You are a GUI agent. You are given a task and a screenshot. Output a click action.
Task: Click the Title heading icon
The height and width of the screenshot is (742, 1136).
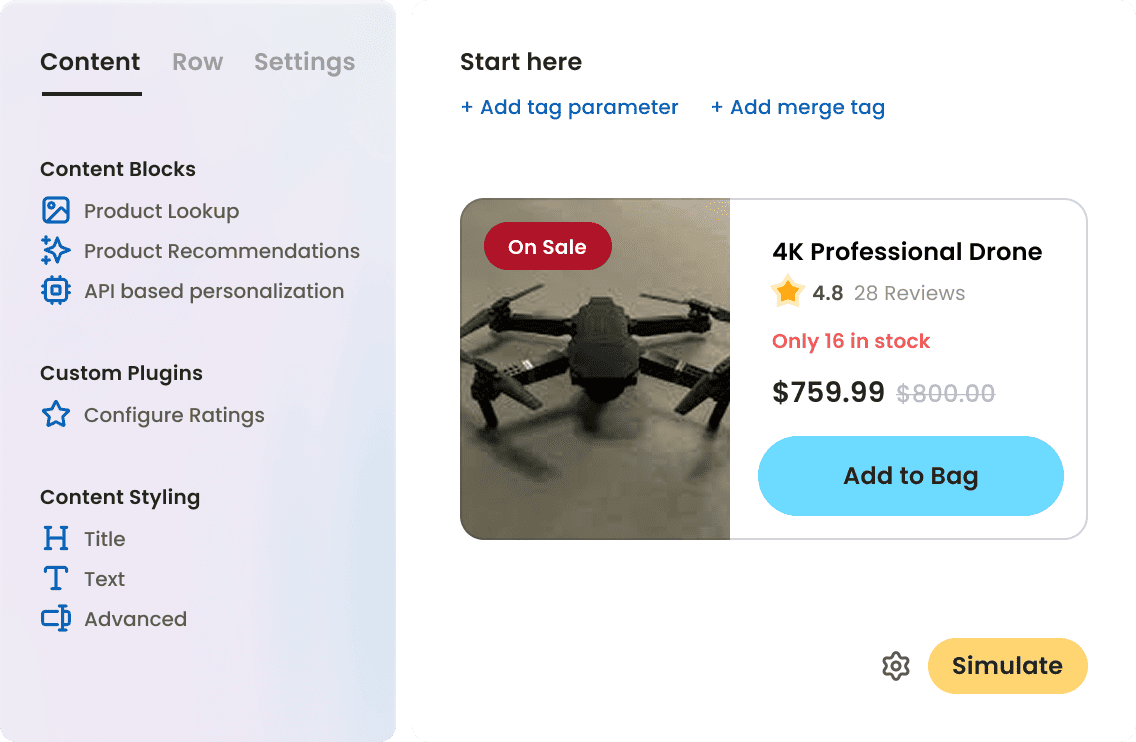pyautogui.click(x=56, y=539)
